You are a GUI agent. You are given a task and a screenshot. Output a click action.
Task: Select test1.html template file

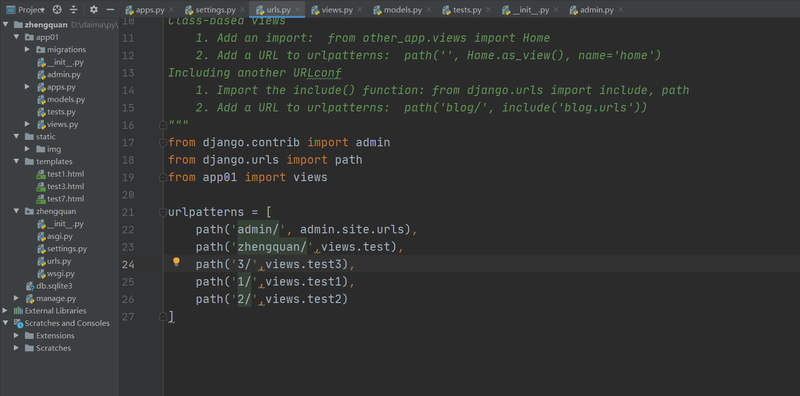tap(60, 174)
